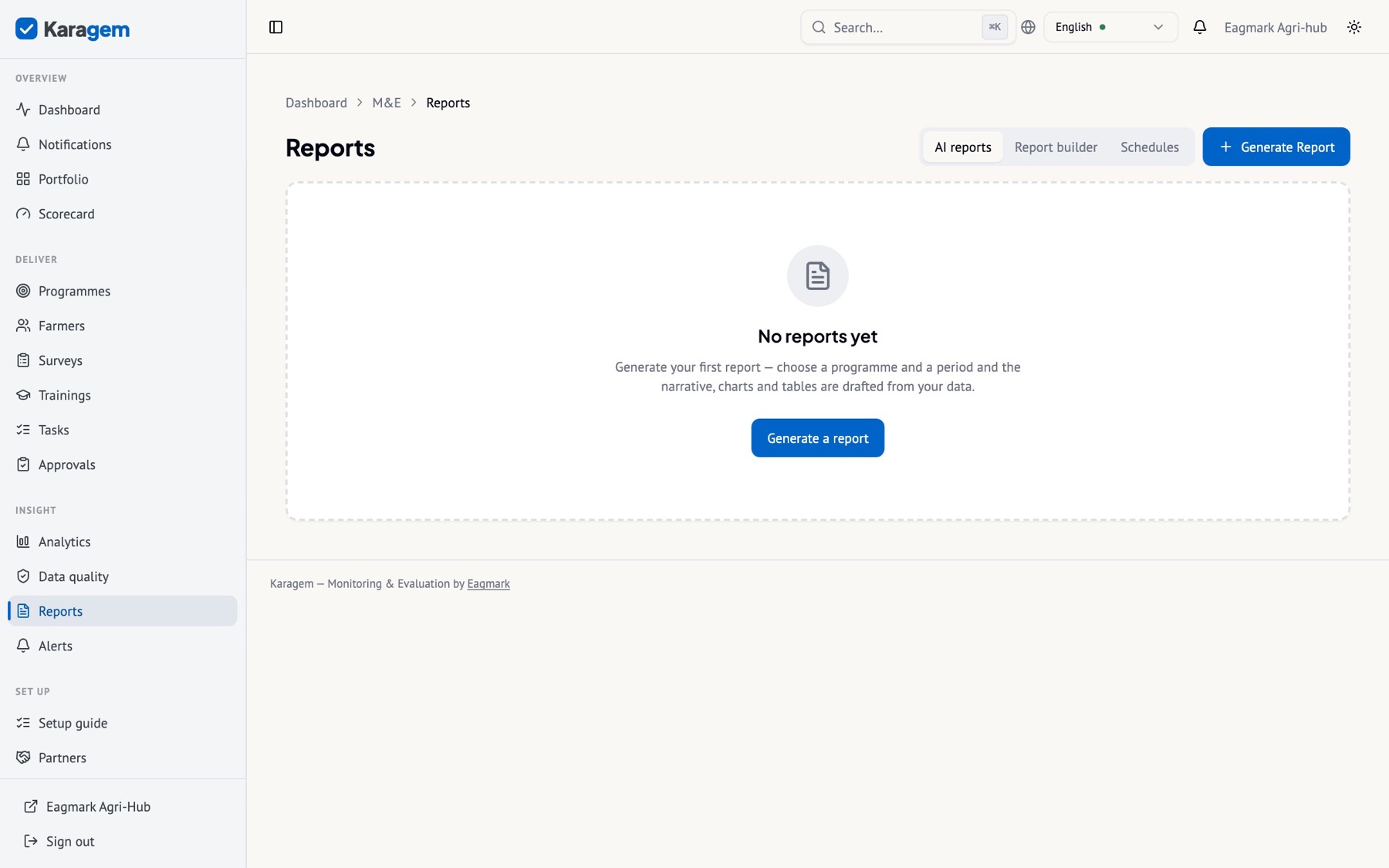
Task: Click the Approvals clipboard-check icon
Action: click(23, 464)
